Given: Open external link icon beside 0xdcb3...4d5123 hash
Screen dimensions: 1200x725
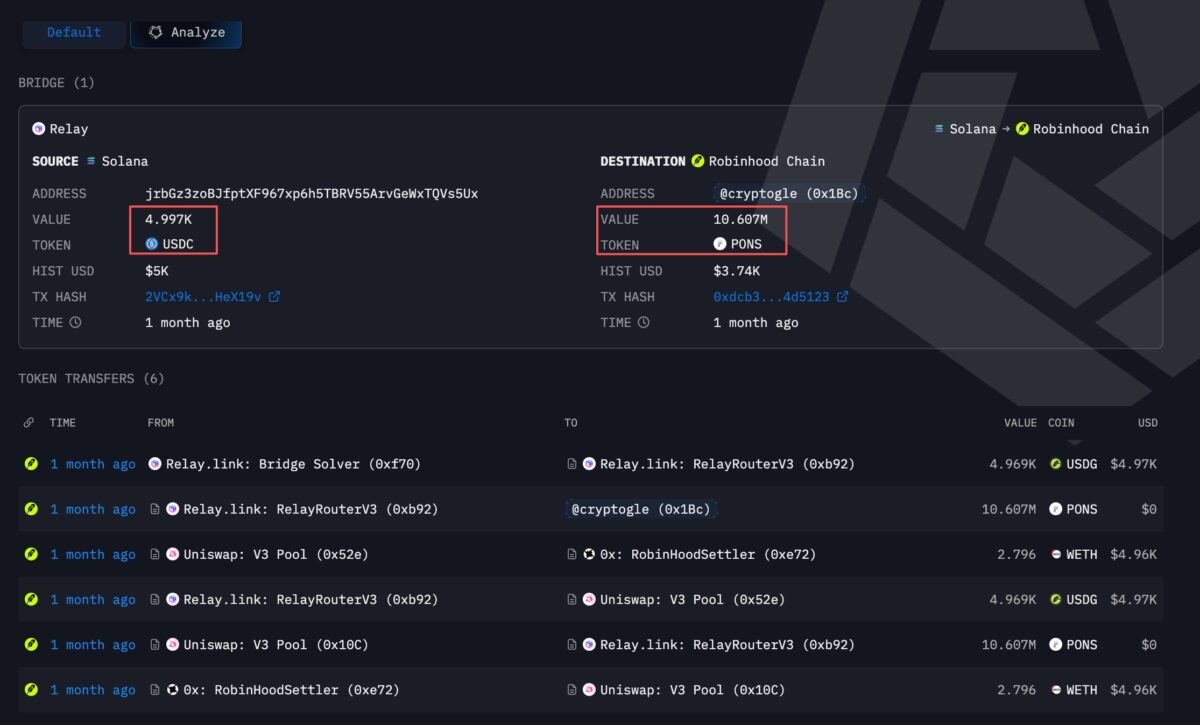Looking at the screenshot, I should [843, 297].
